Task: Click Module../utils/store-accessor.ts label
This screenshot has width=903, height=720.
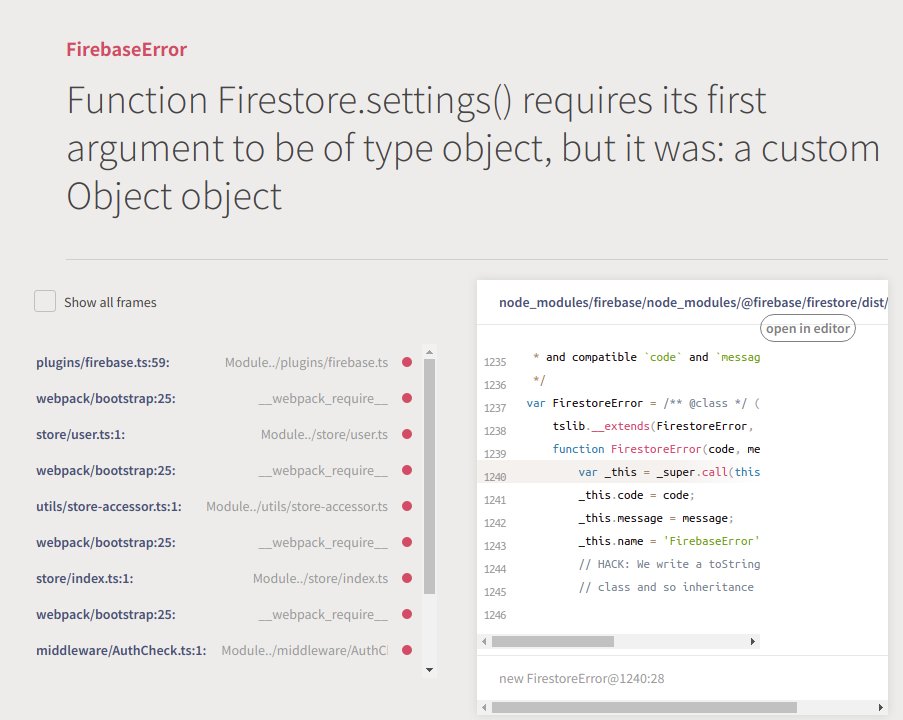Action: tap(296, 506)
